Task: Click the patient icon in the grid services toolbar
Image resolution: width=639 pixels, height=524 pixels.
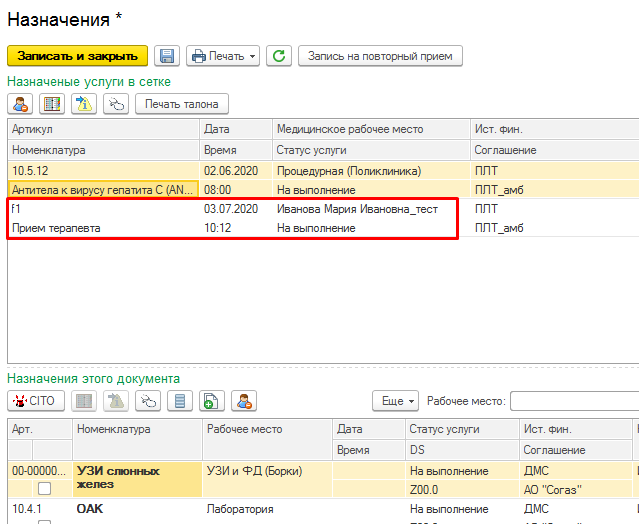Action: click(x=22, y=103)
